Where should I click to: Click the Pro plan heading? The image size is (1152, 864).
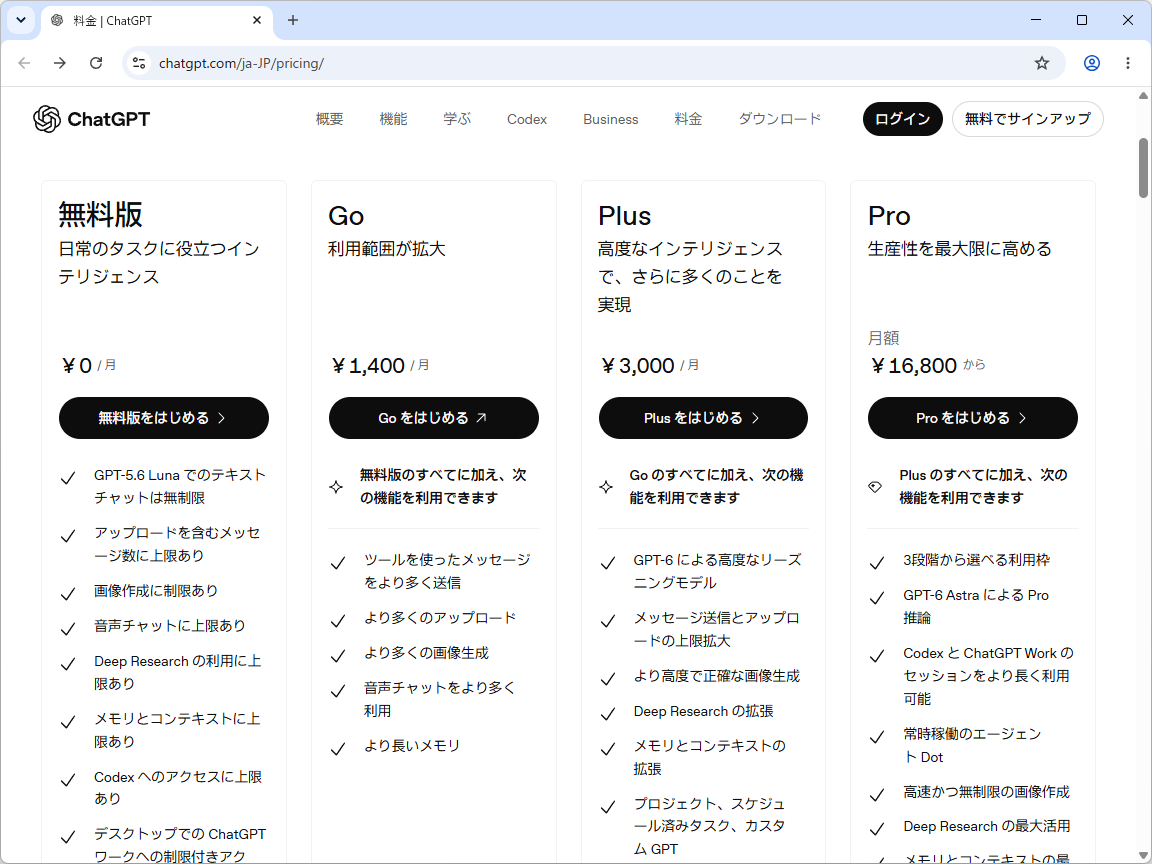click(889, 216)
